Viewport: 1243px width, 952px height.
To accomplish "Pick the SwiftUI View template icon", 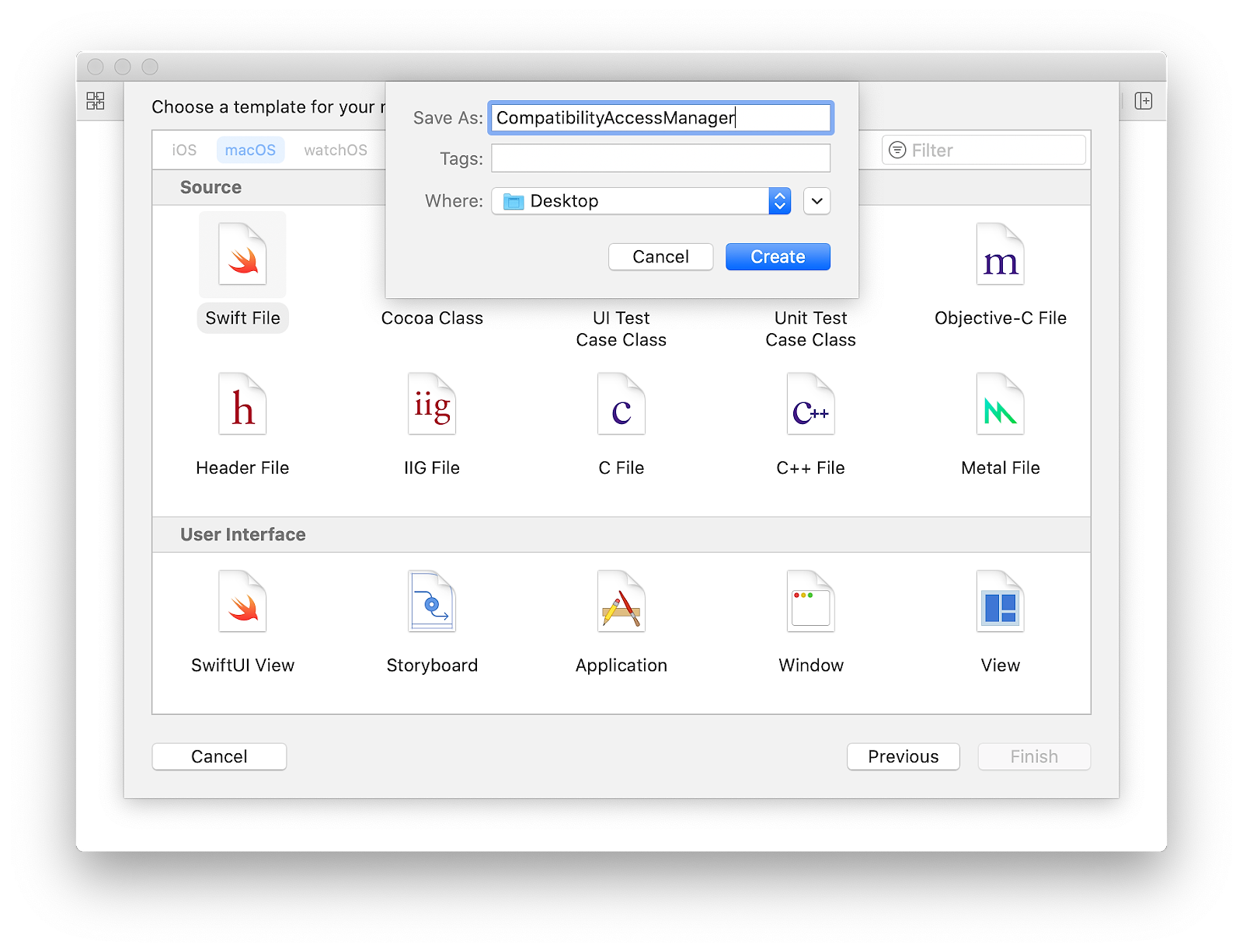I will (242, 601).
